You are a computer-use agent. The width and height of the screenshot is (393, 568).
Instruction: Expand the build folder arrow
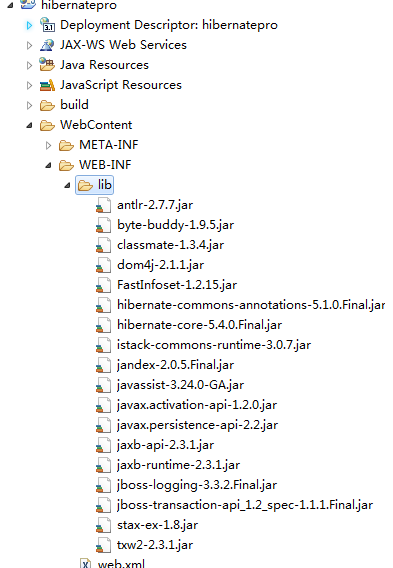tap(29, 105)
